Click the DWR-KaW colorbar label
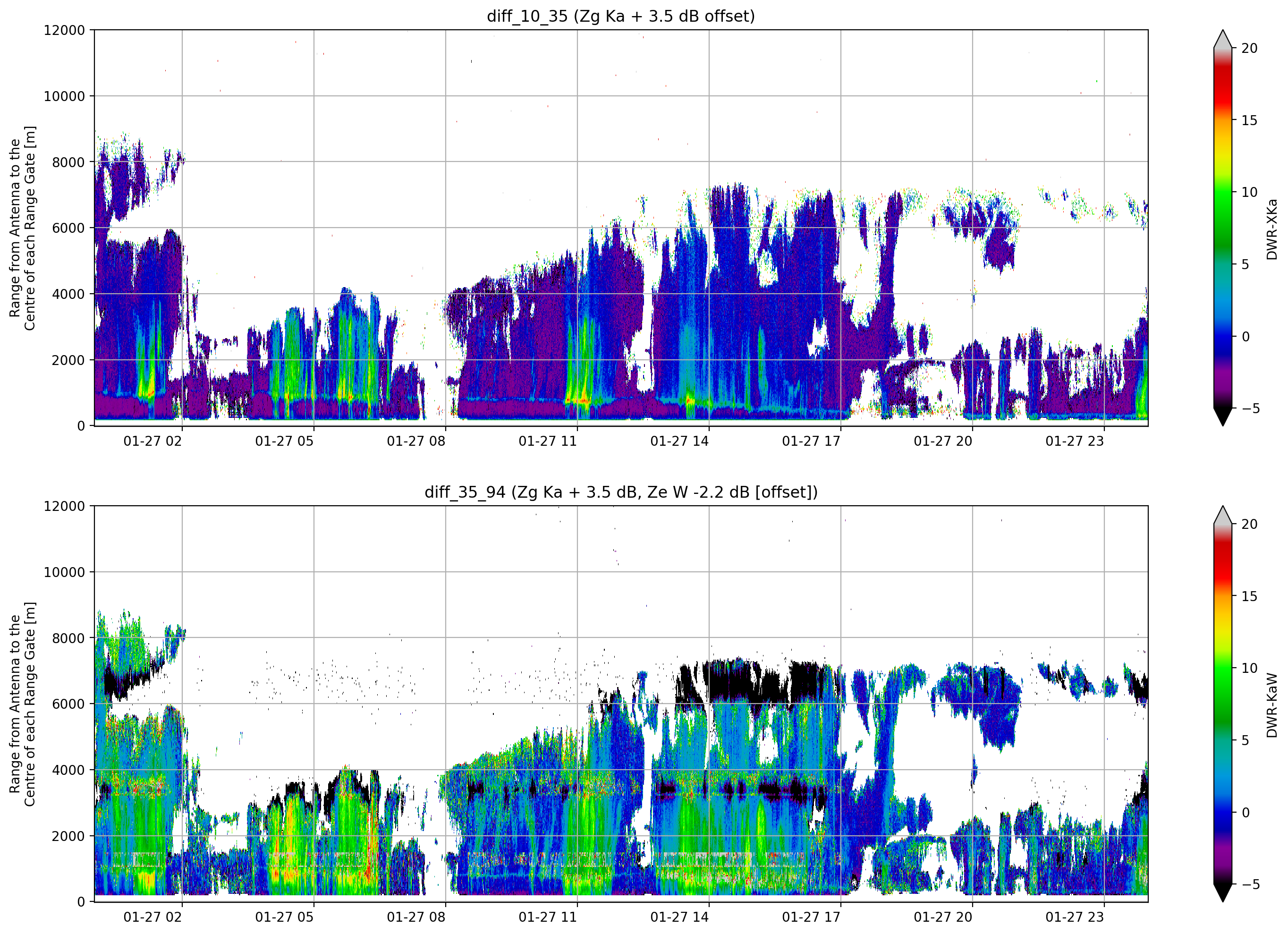Screen dimensions: 1288x934 pyautogui.click(x=1271, y=705)
